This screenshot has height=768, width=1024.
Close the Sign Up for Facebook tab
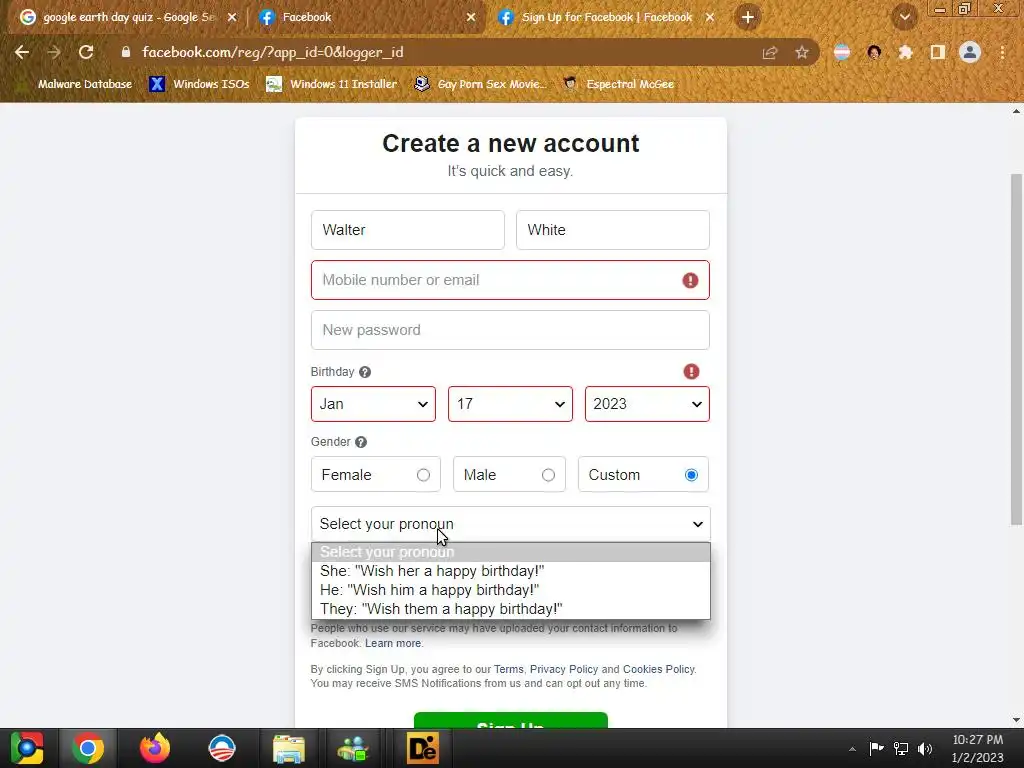(710, 18)
